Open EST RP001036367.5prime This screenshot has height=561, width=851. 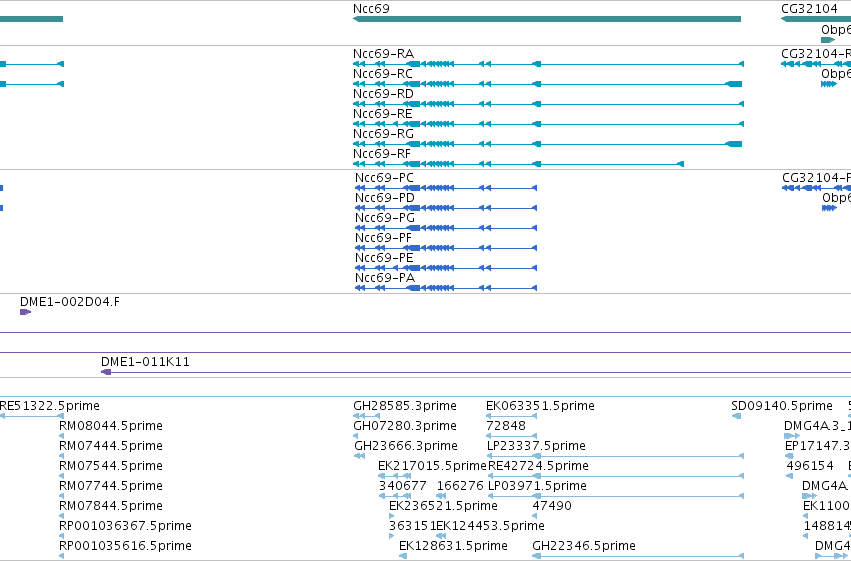(125, 527)
